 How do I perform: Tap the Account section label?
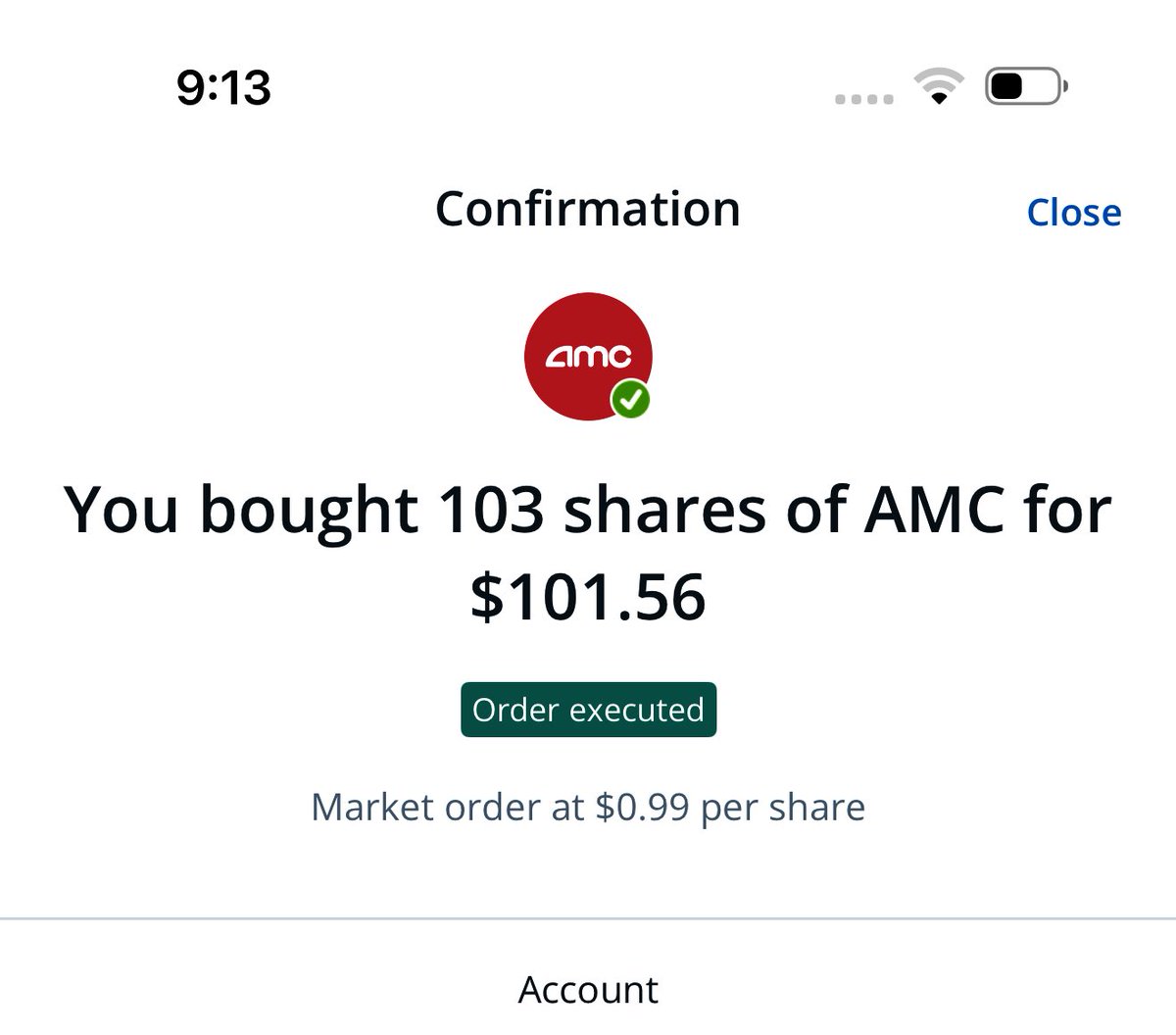[x=588, y=990]
